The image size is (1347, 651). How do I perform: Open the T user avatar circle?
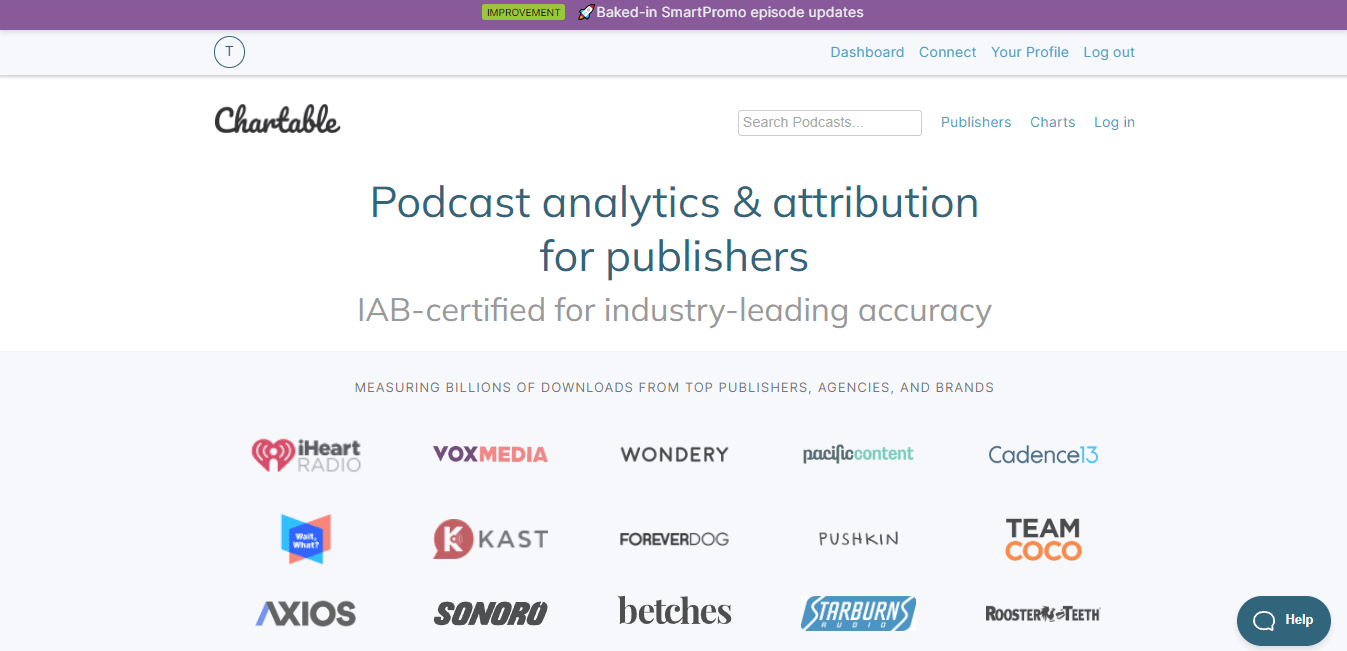(230, 52)
